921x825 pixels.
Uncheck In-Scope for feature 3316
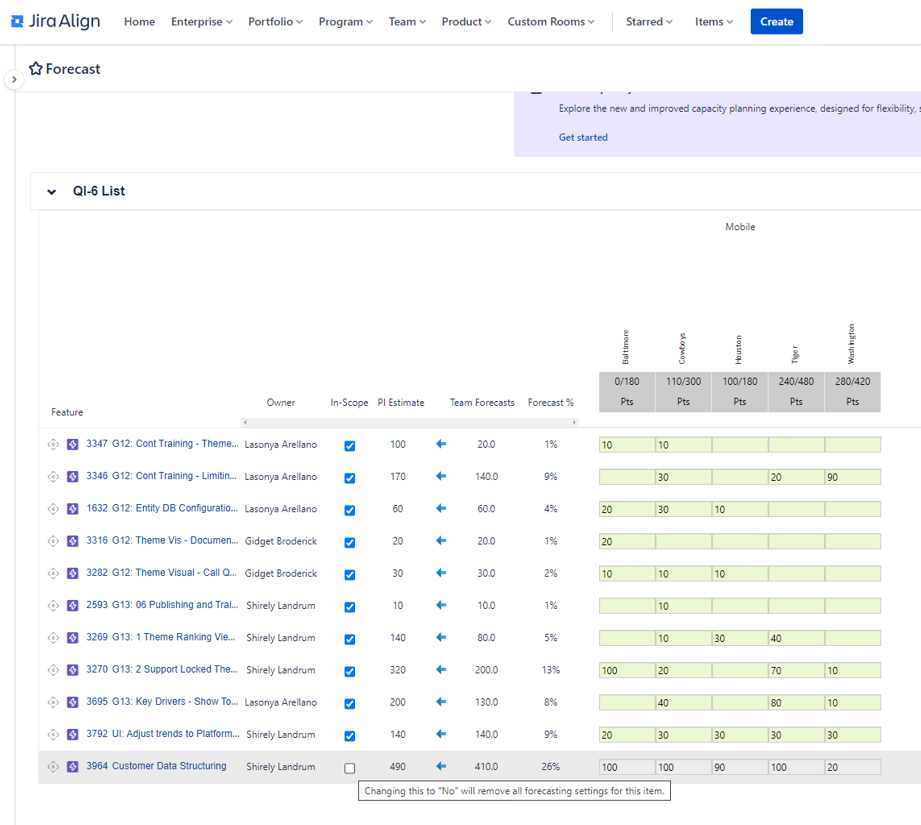pos(349,543)
